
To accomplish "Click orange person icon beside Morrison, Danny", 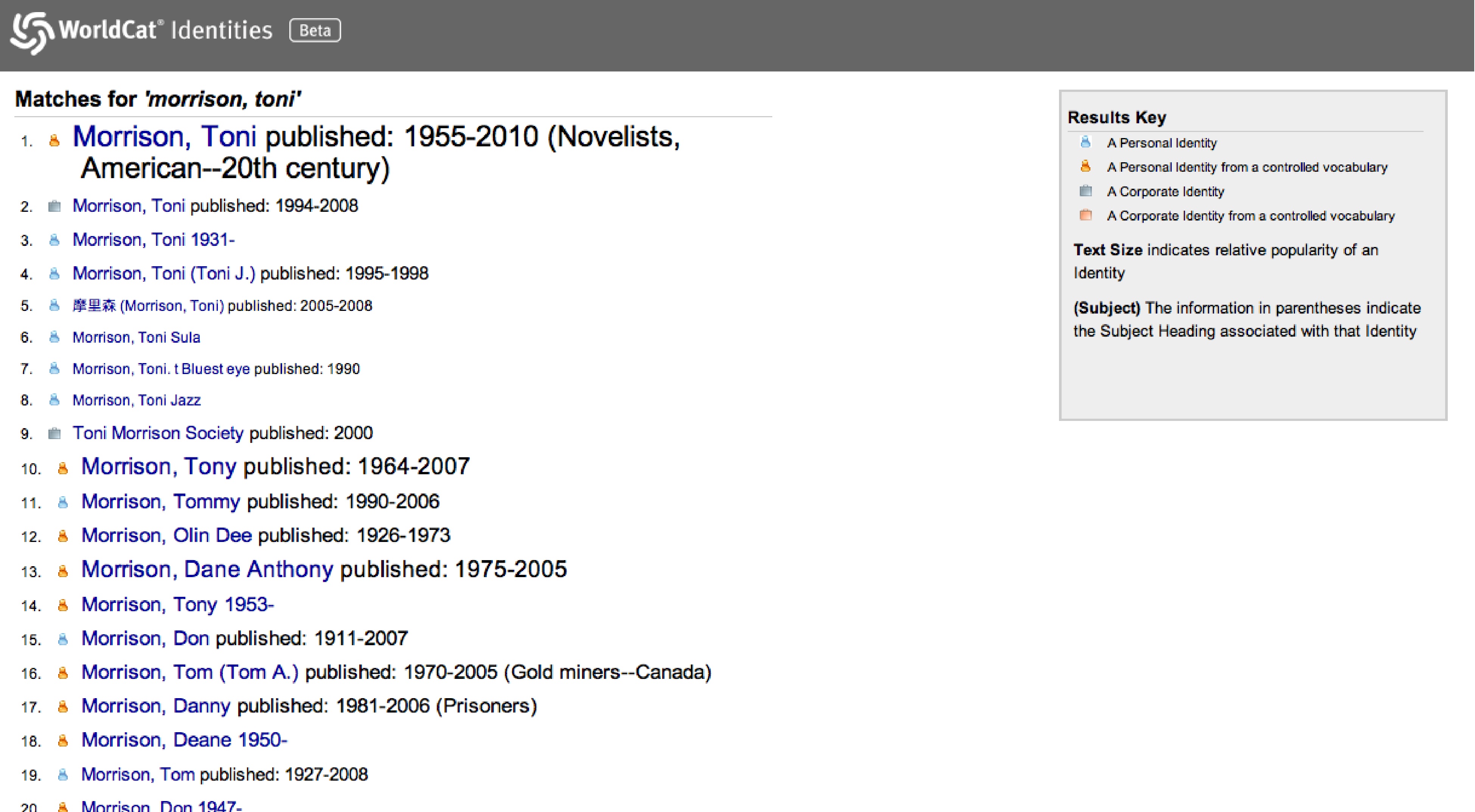I will (x=63, y=707).
